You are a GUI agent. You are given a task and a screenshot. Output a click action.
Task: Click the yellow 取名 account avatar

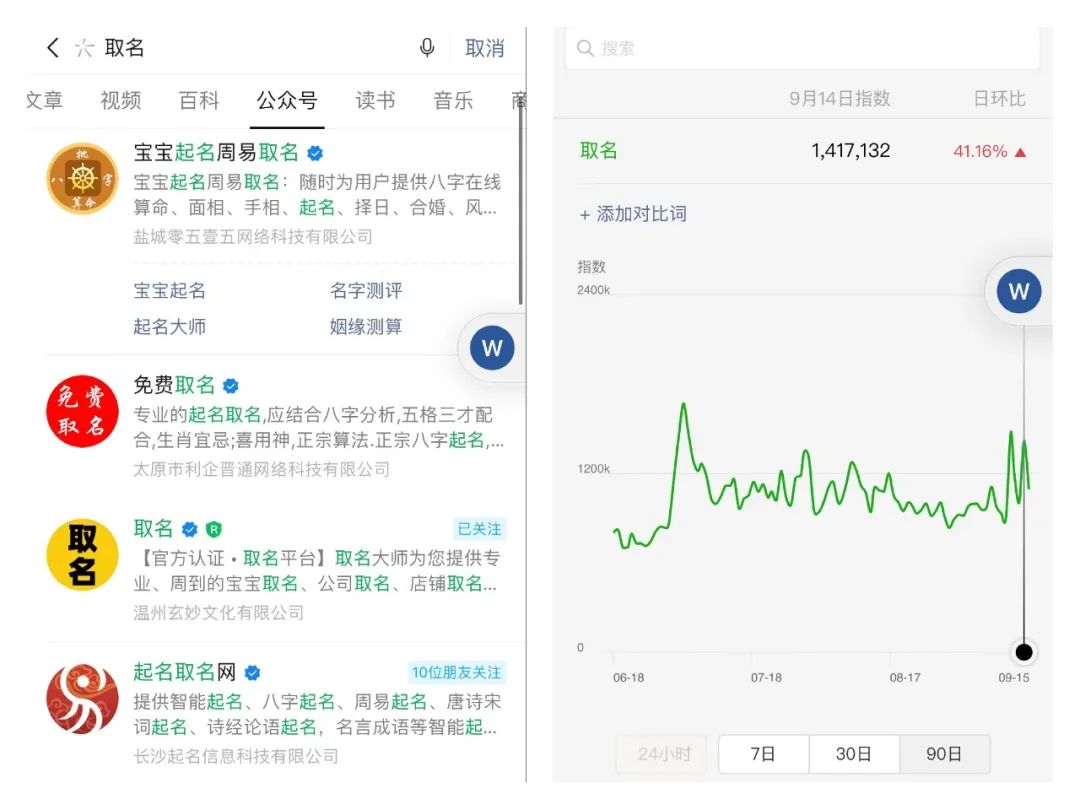click(82, 554)
